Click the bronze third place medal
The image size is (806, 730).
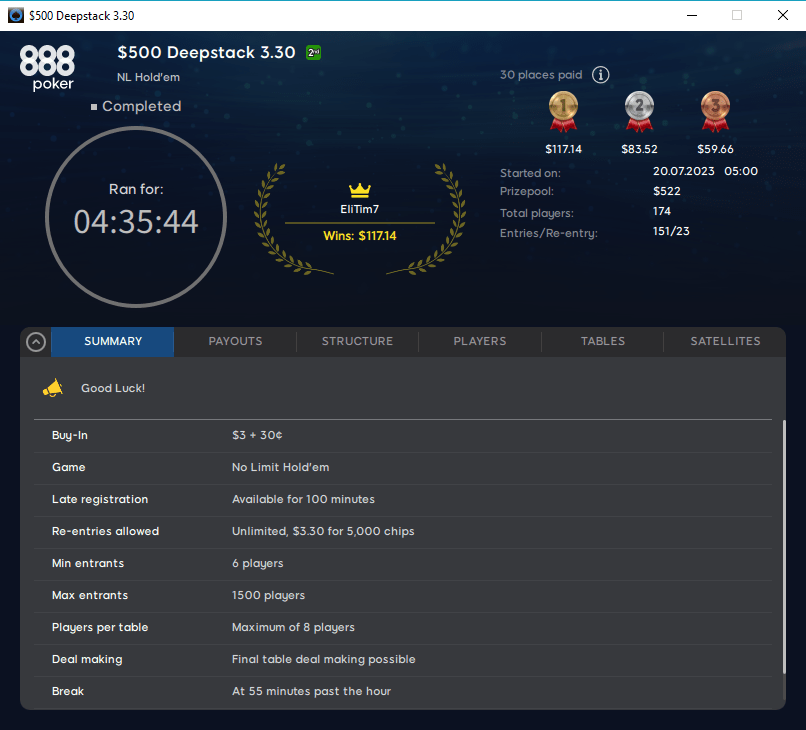click(x=716, y=111)
